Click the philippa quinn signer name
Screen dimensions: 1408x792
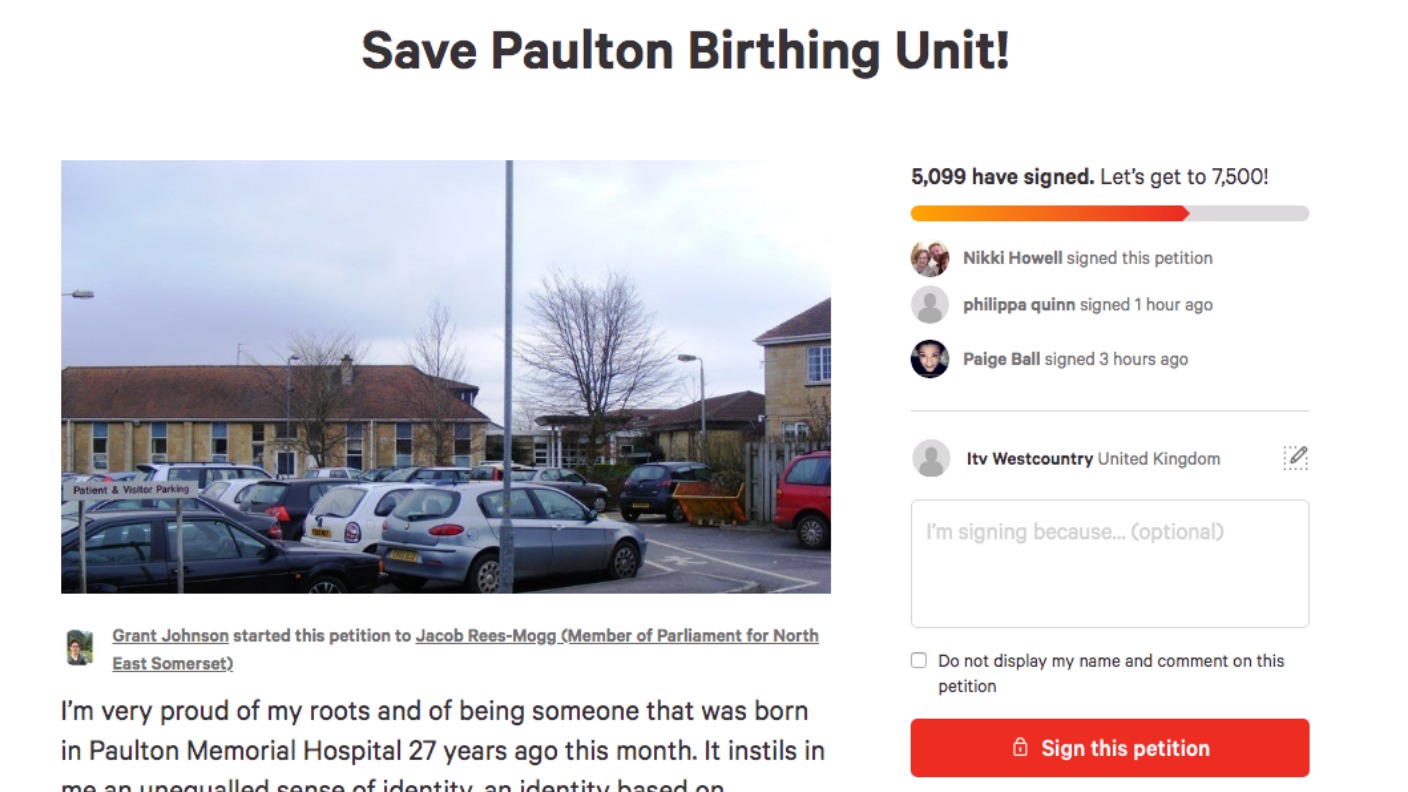[1019, 305]
